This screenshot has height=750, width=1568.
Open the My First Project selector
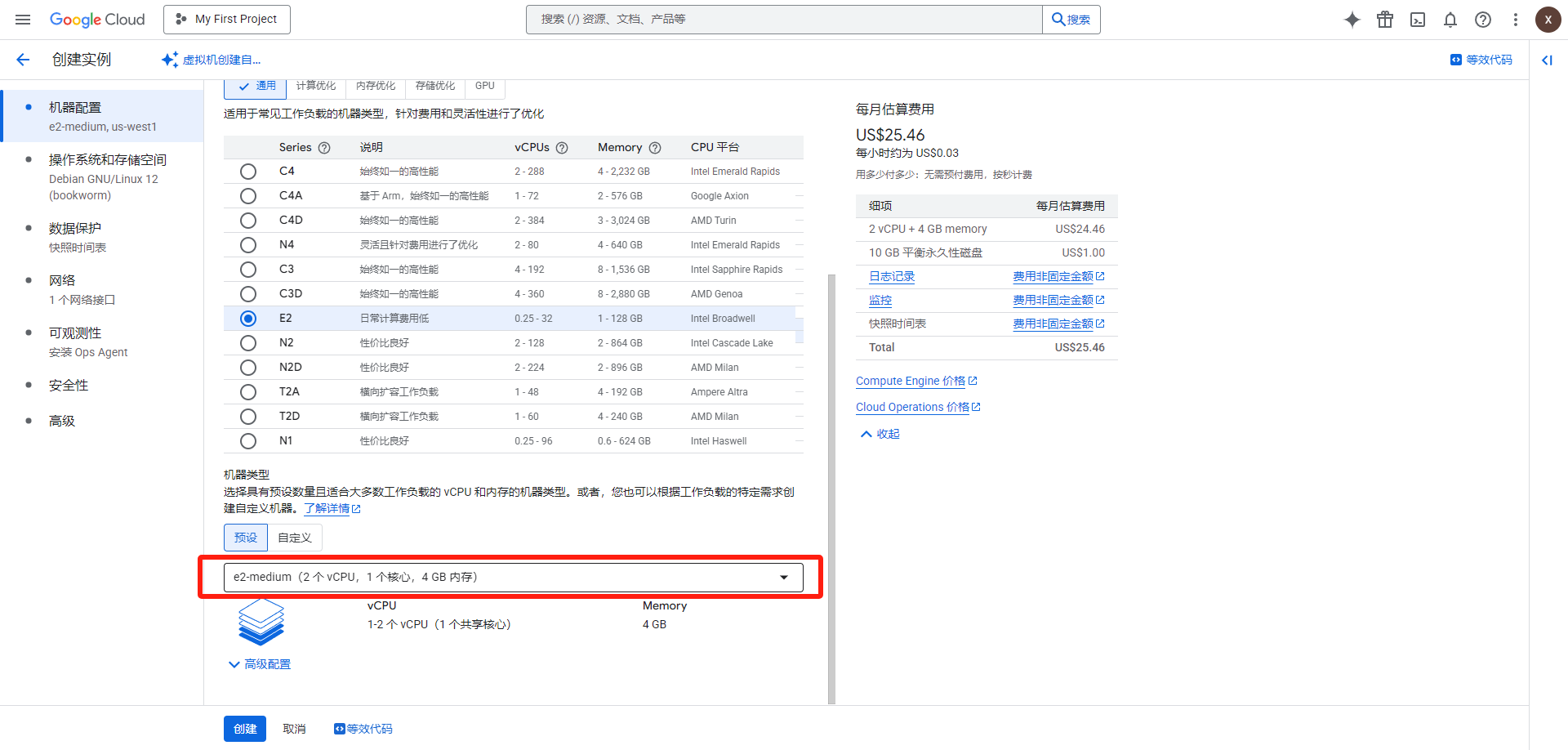[227, 20]
